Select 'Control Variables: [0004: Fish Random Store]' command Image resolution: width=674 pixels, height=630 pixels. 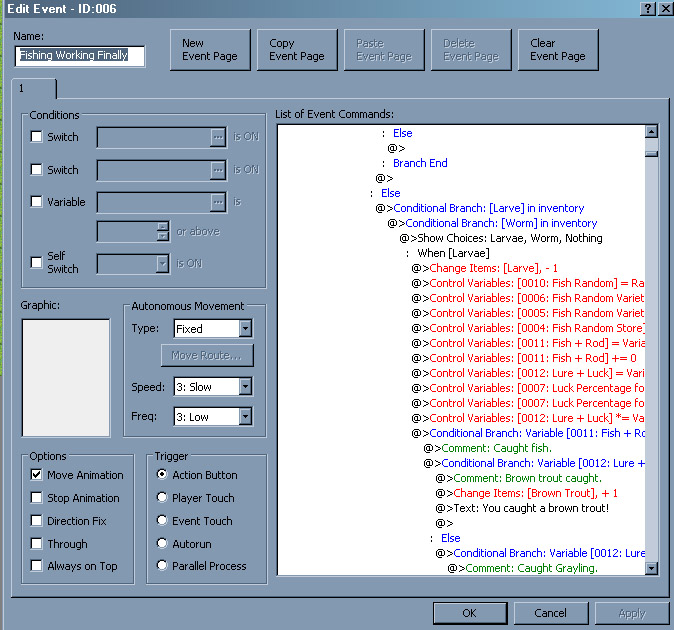pyautogui.click(x=528, y=328)
